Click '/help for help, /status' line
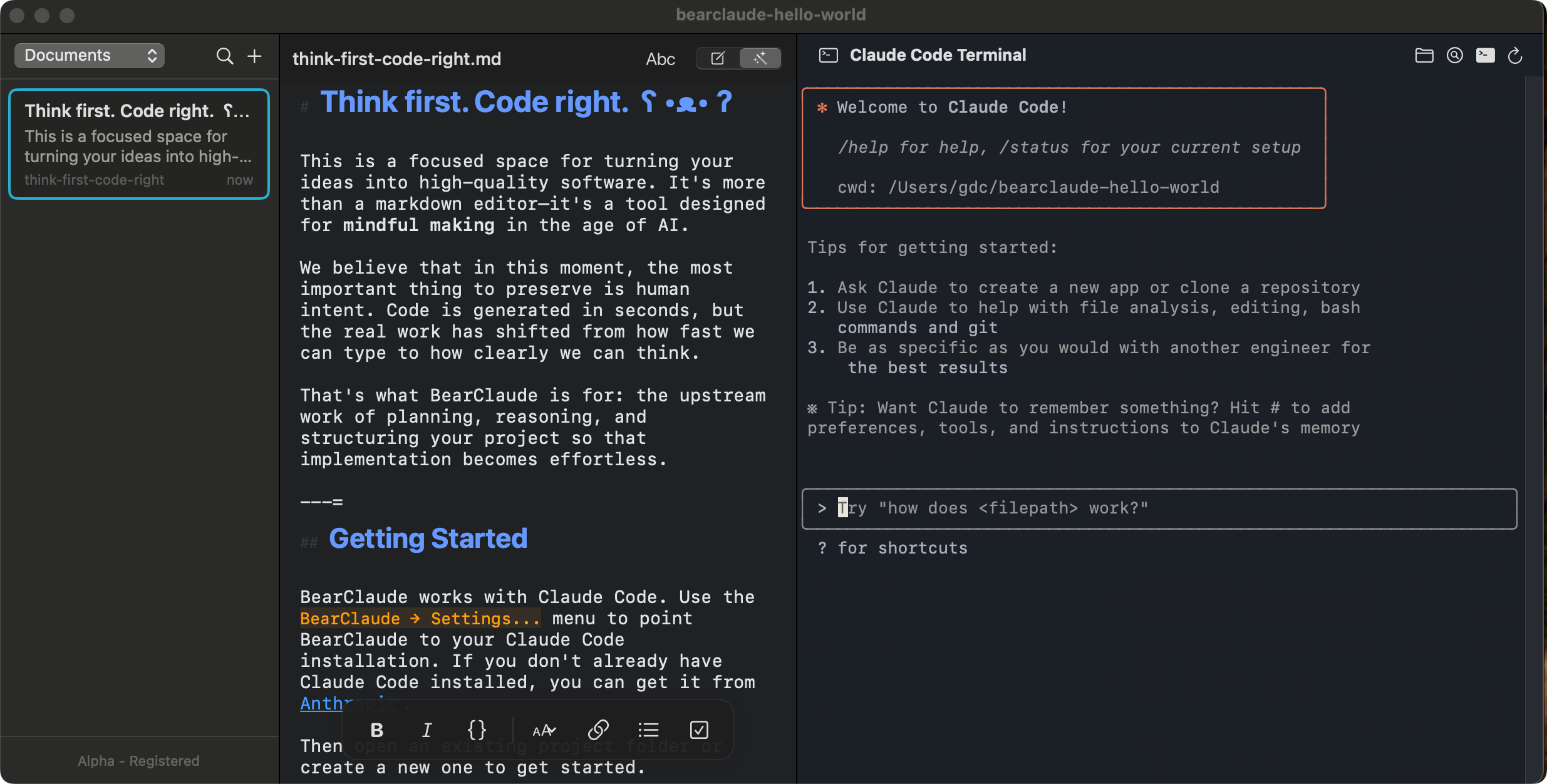Image resolution: width=1547 pixels, height=784 pixels. coord(1069,147)
